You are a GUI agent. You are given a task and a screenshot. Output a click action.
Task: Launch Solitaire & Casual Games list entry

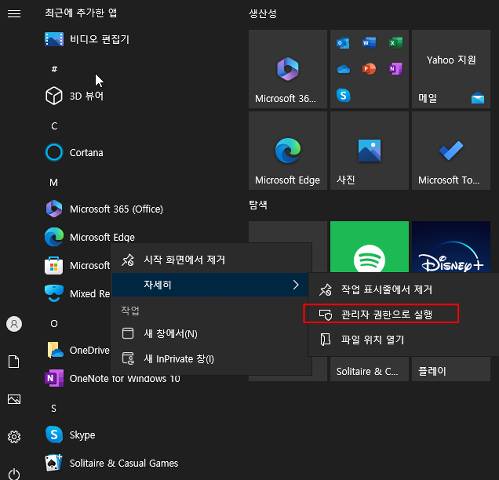[111, 463]
